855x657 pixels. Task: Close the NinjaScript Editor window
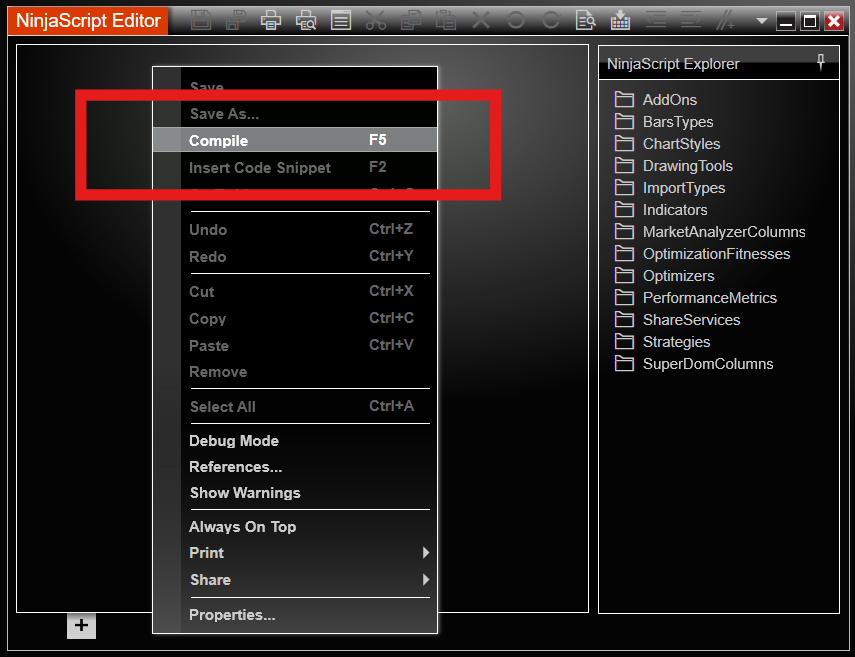834,21
